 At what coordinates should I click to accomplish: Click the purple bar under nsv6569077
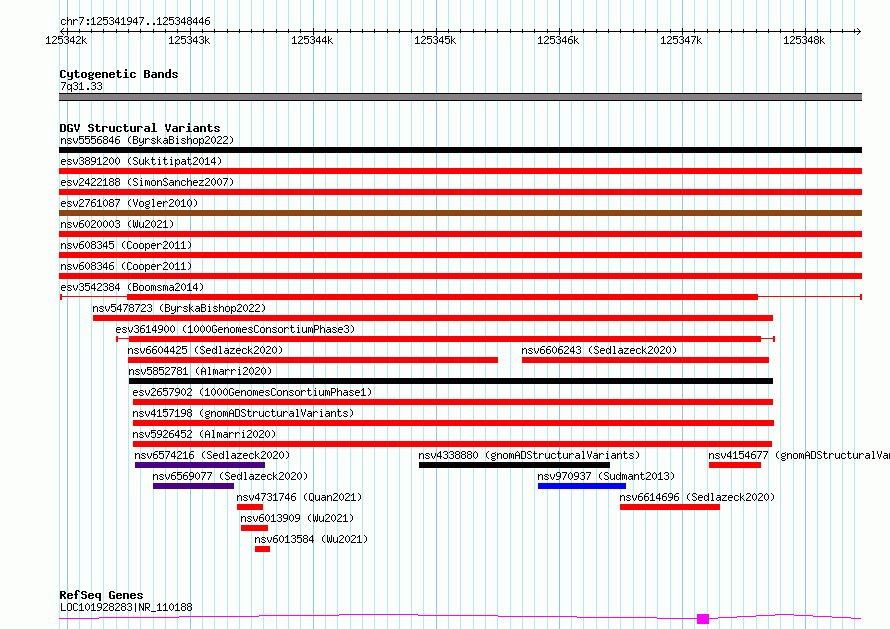[194, 487]
